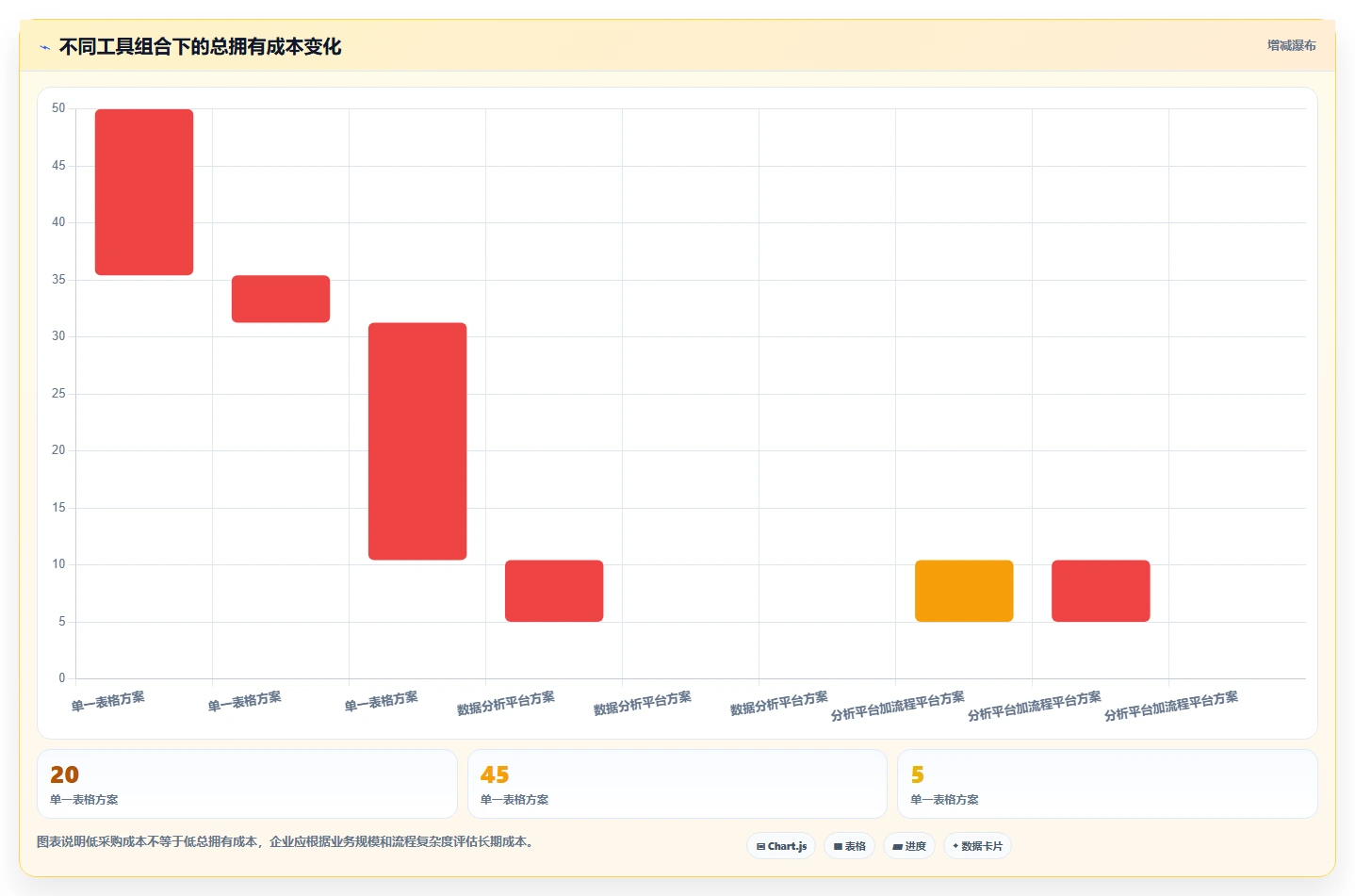This screenshot has width=1355, height=896.
Task: Select the Chart.js tag chip
Action: tap(781, 846)
